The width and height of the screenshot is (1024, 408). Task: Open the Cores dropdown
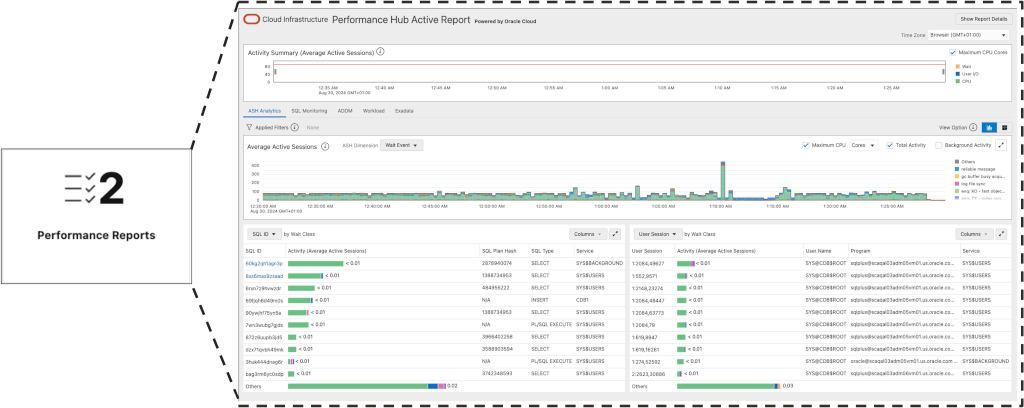coord(864,146)
